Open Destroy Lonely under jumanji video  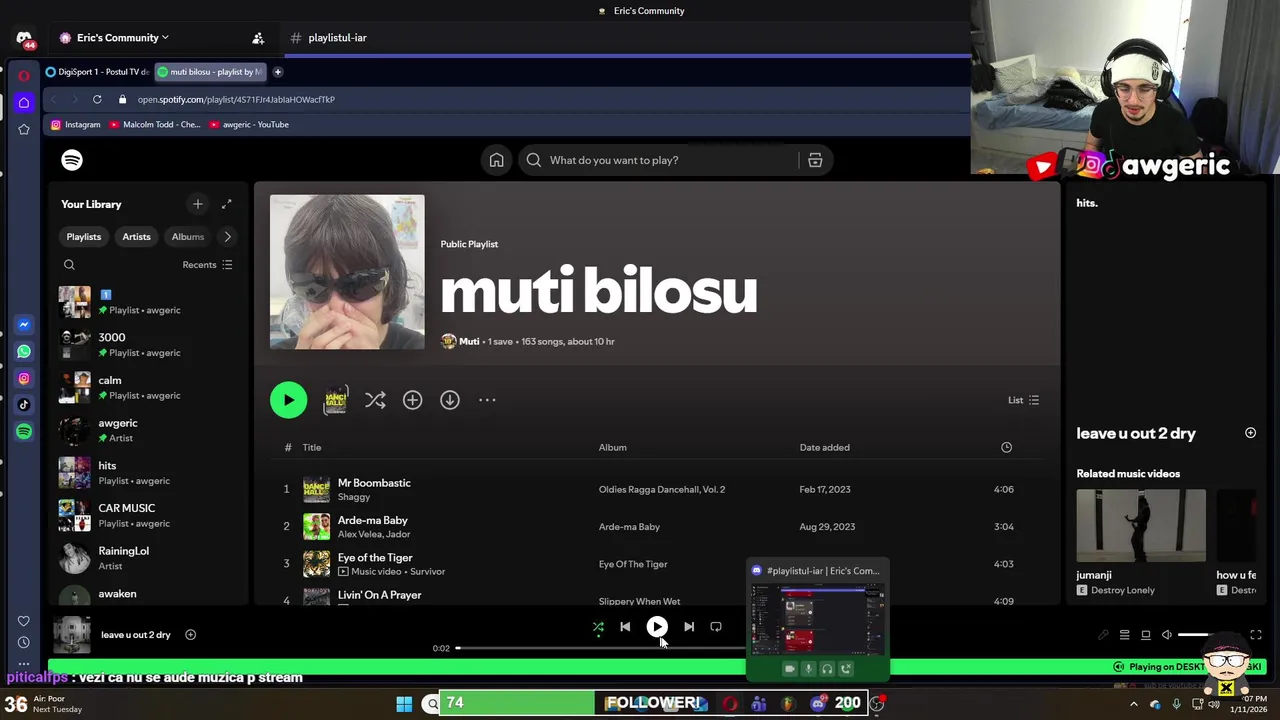pyautogui.click(x=1123, y=591)
